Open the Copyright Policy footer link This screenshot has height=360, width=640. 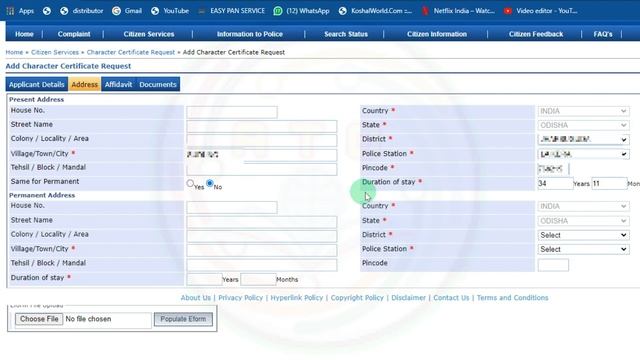pyautogui.click(x=357, y=298)
